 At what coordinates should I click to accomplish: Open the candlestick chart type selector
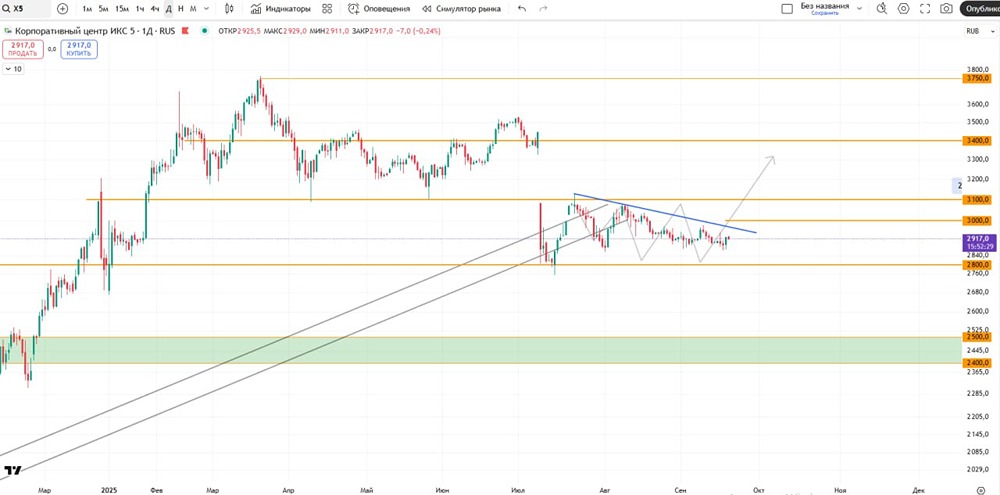pyautogui.click(x=230, y=9)
